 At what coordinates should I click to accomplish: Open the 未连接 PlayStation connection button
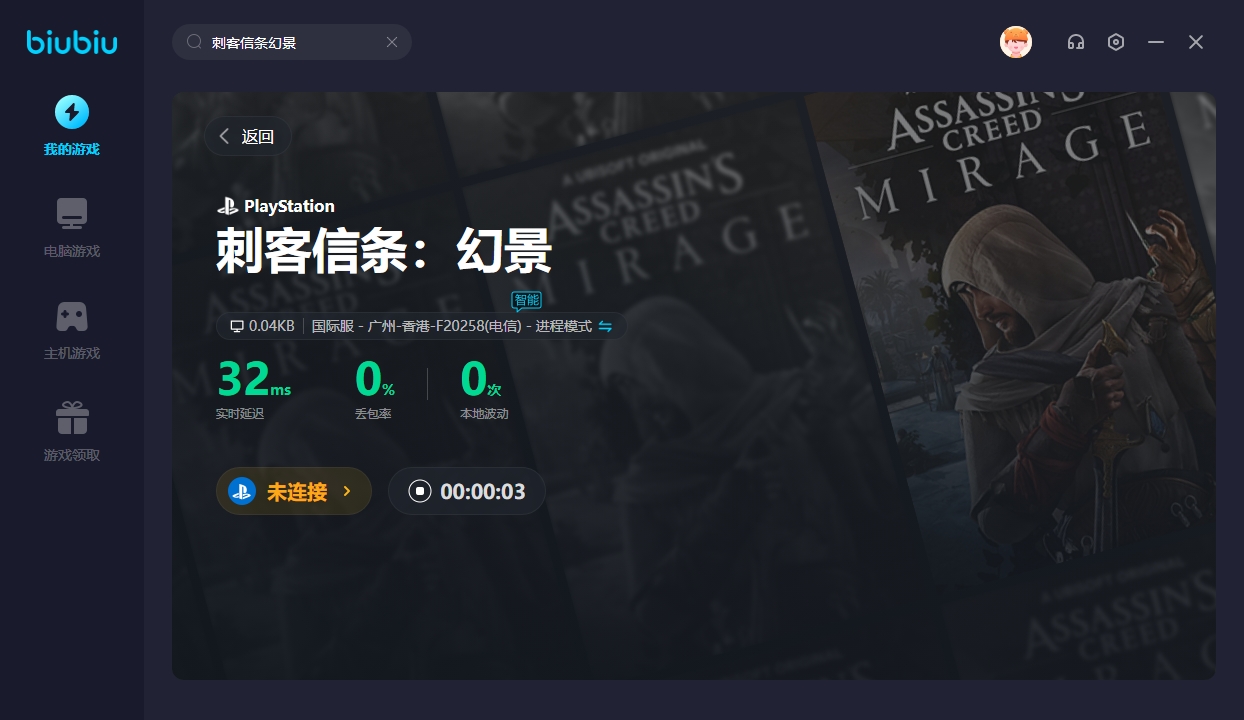(x=294, y=491)
